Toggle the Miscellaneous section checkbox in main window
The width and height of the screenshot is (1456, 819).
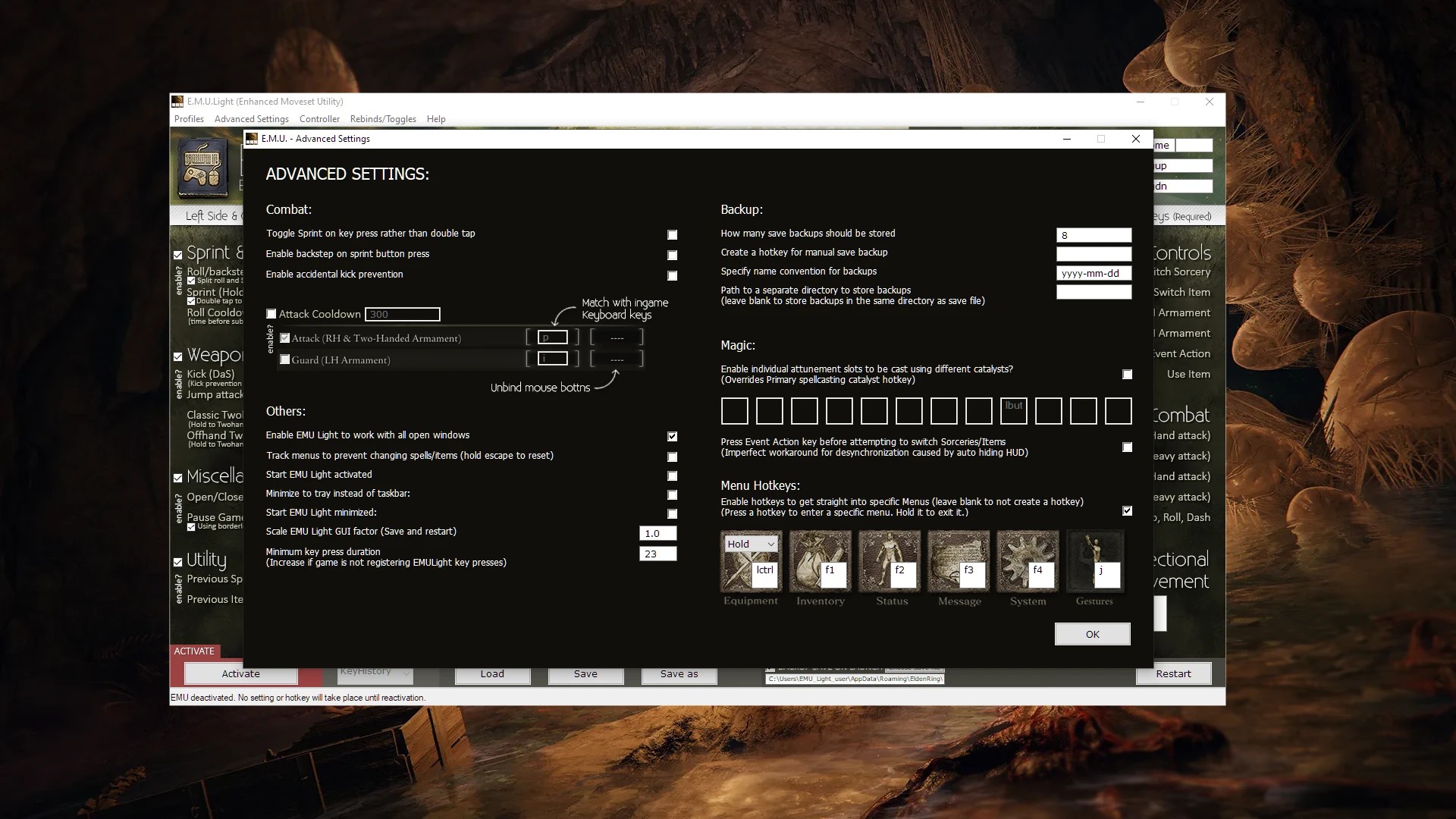[x=177, y=478]
